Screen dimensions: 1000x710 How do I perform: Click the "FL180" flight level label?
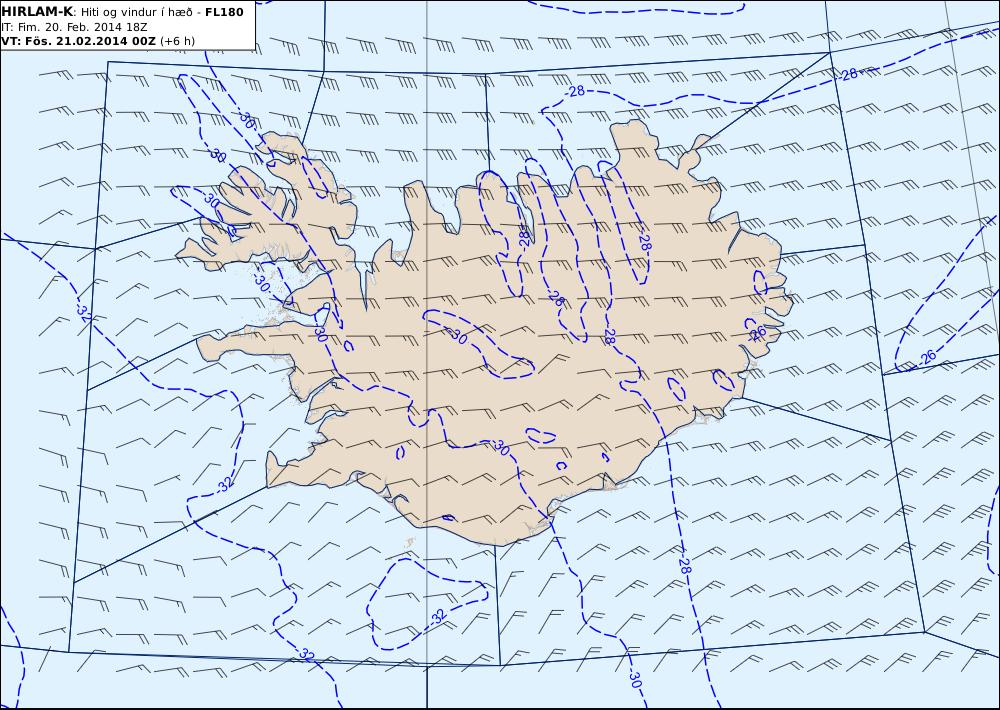[224, 12]
